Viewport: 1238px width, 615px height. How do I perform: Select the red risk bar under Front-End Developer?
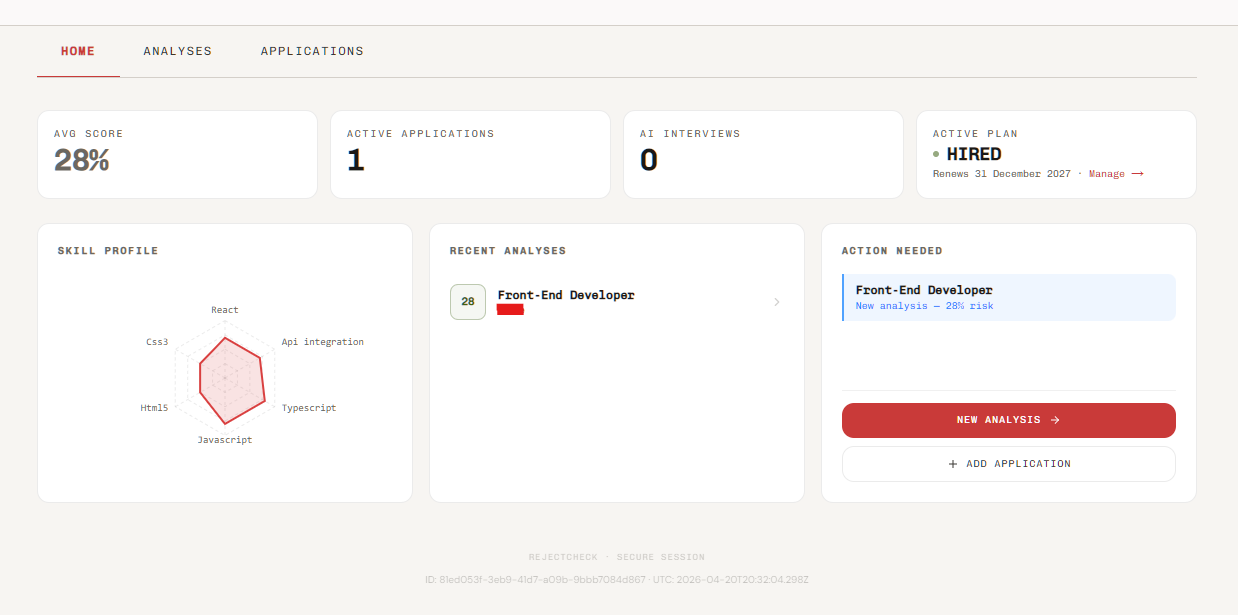[x=510, y=310]
